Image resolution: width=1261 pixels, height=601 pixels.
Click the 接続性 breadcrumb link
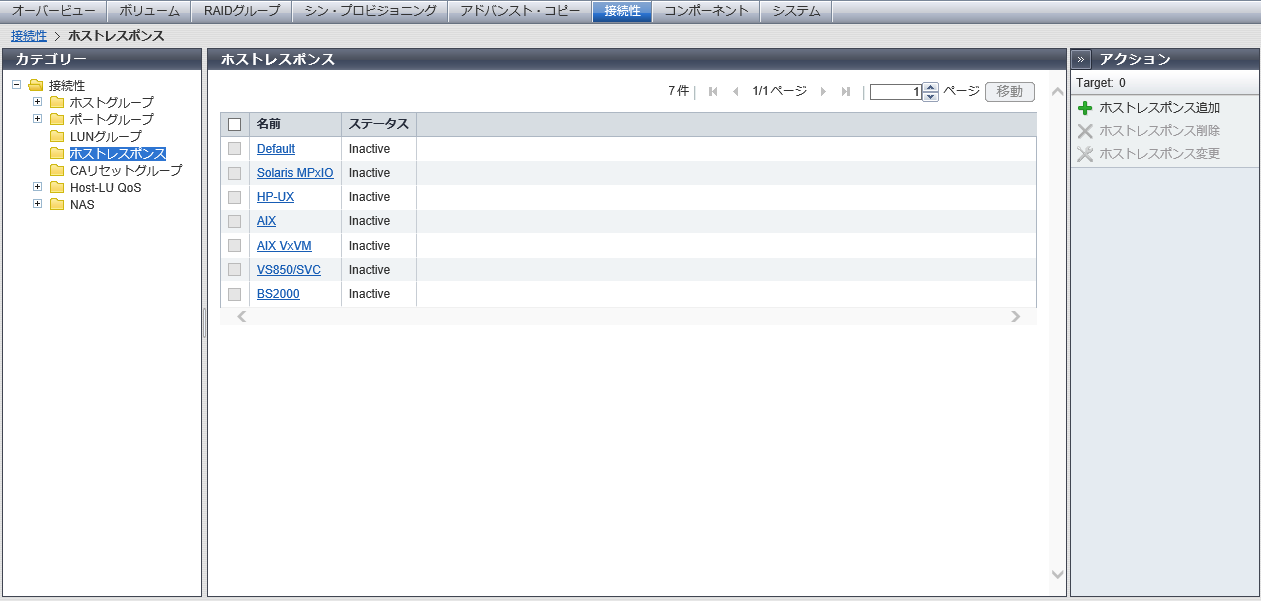tap(29, 36)
